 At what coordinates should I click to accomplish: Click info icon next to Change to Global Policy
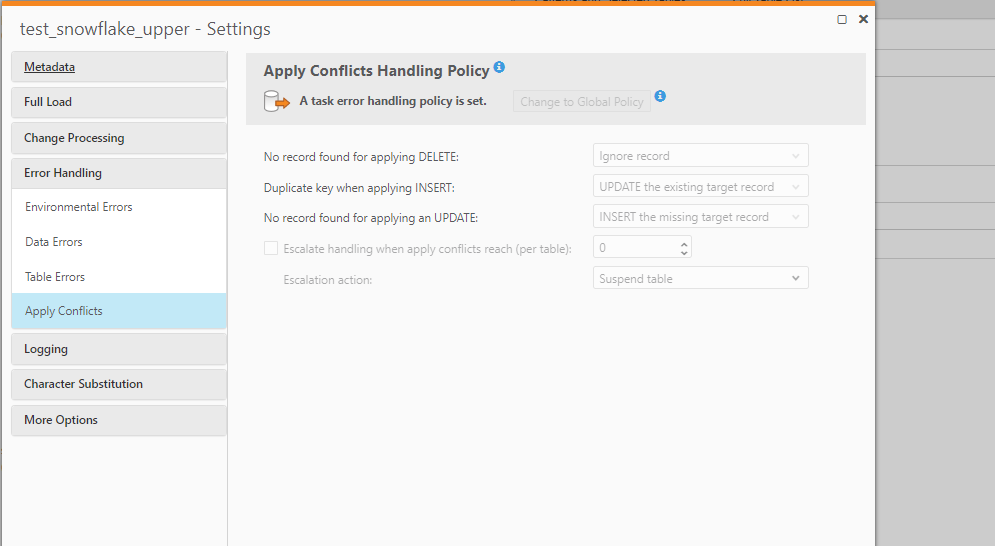(660, 97)
